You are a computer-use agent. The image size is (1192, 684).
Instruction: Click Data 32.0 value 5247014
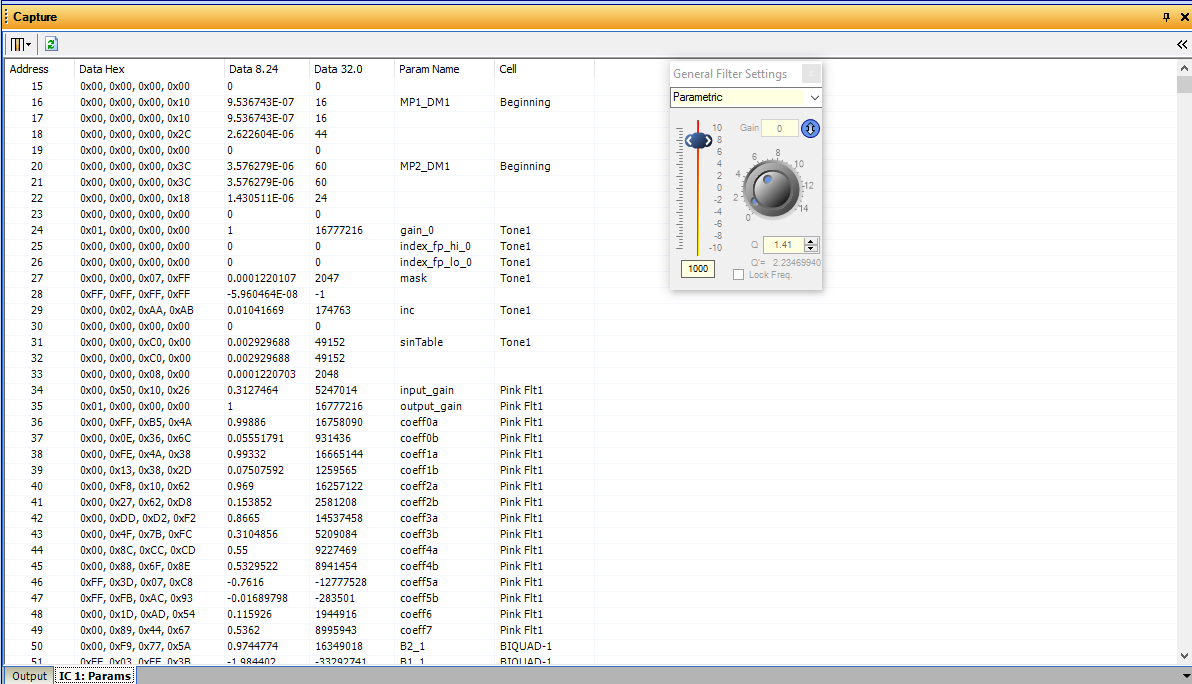tap(336, 390)
